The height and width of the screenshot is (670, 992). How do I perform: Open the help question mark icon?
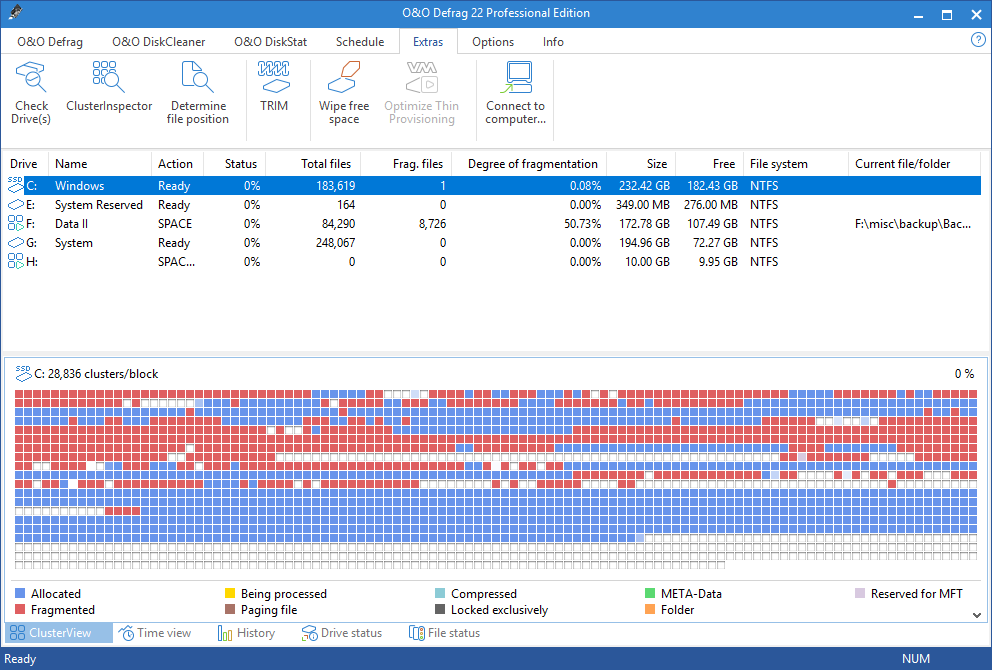[977, 40]
